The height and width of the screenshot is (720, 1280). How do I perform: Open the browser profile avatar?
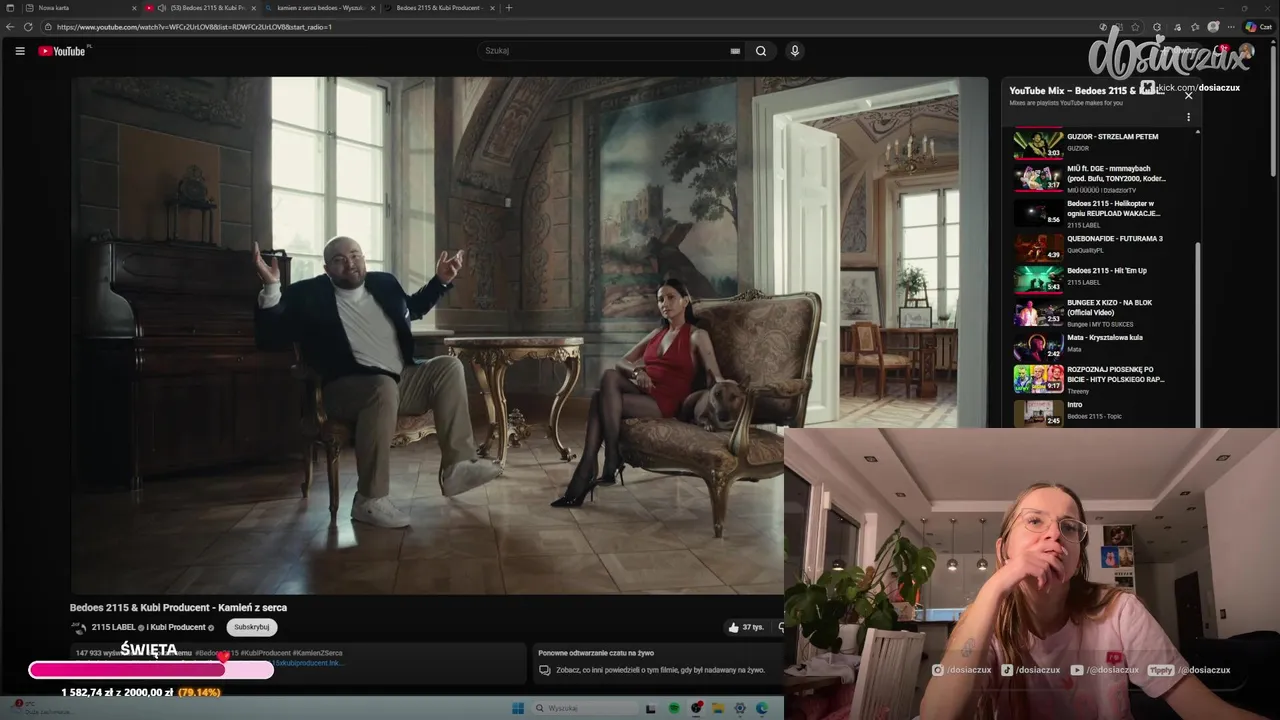pyautogui.click(x=1213, y=27)
